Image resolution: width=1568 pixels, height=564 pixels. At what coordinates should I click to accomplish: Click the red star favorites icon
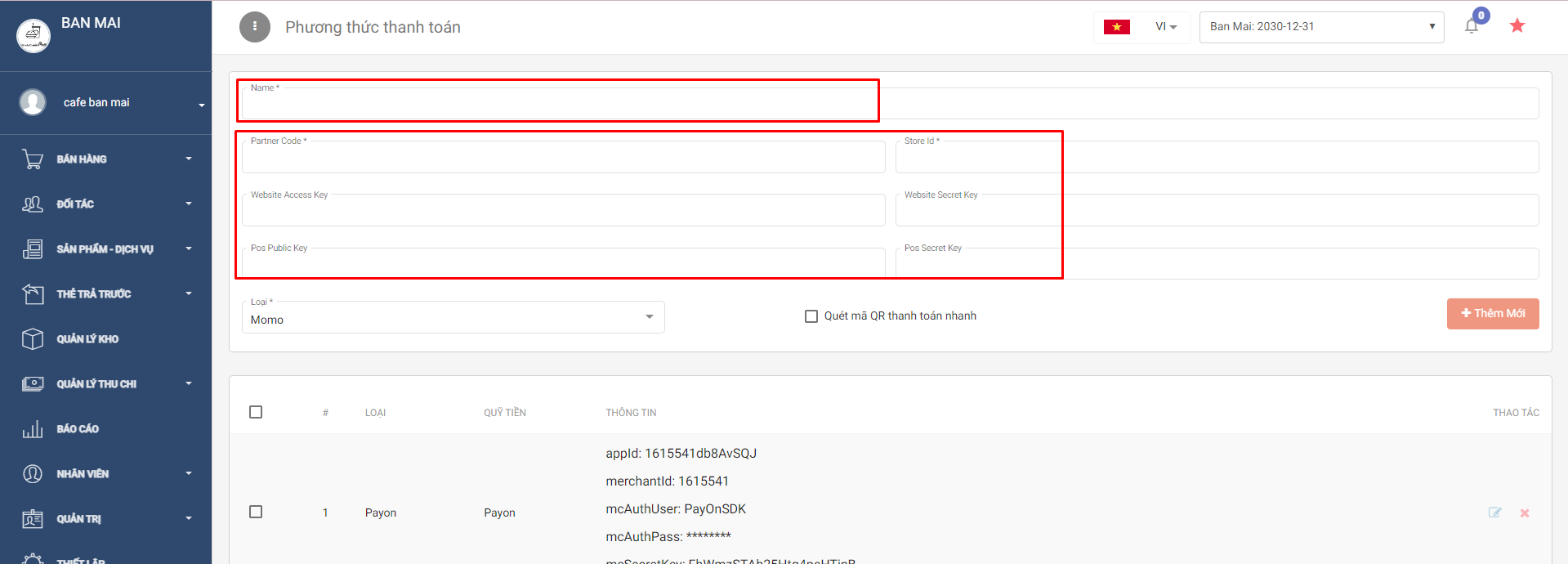[1517, 26]
